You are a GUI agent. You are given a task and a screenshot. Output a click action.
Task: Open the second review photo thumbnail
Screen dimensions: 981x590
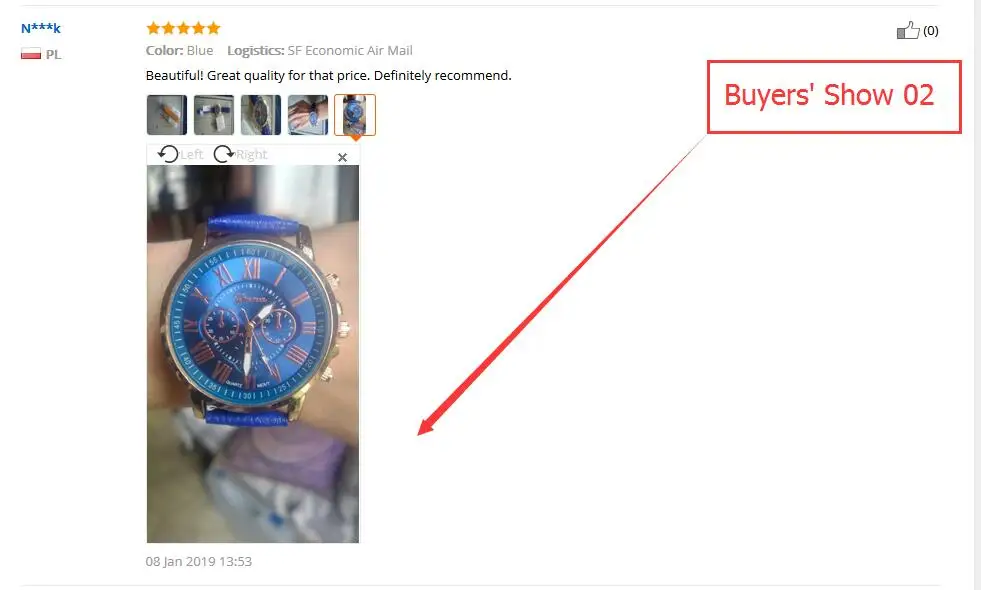(x=214, y=115)
